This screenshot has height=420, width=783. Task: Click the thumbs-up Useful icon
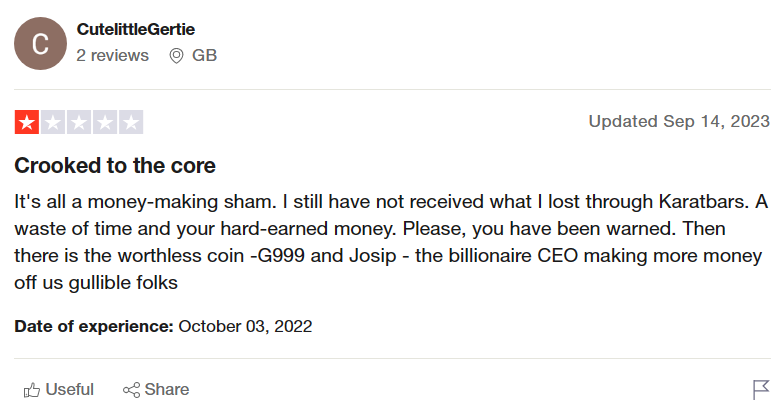point(31,390)
